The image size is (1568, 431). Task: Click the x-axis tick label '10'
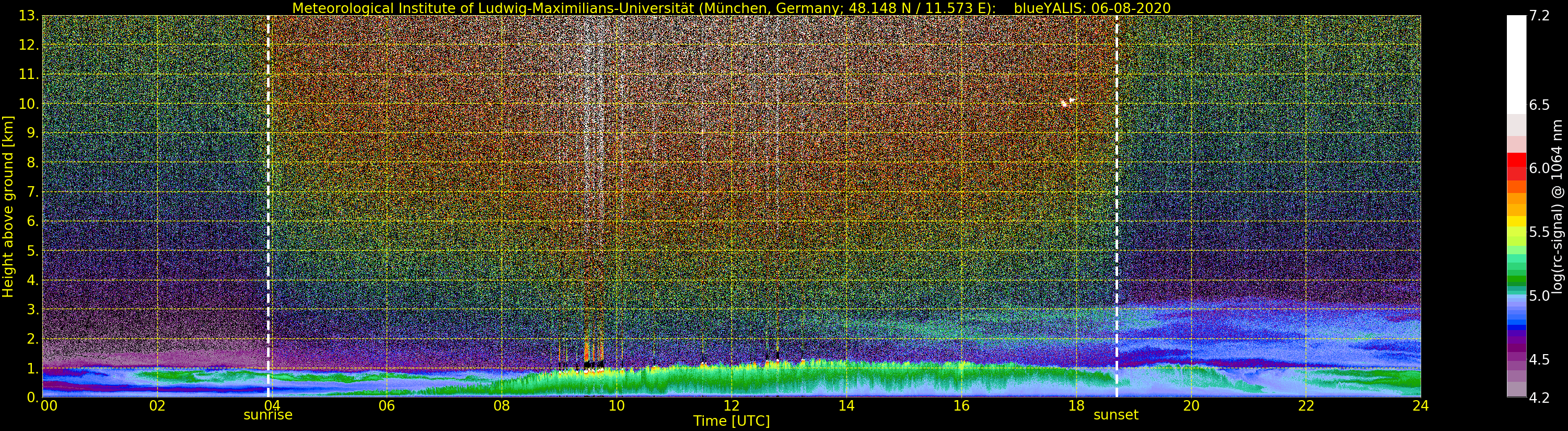click(x=617, y=405)
